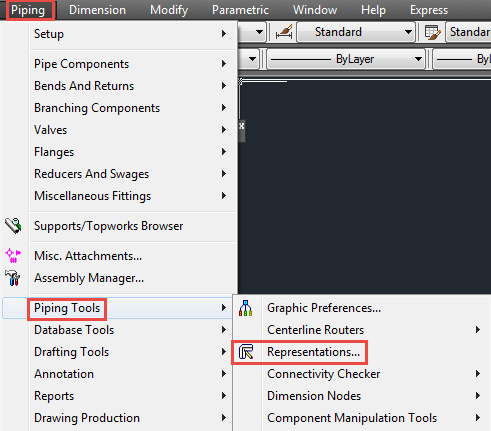Open the Express menu

click(x=429, y=10)
